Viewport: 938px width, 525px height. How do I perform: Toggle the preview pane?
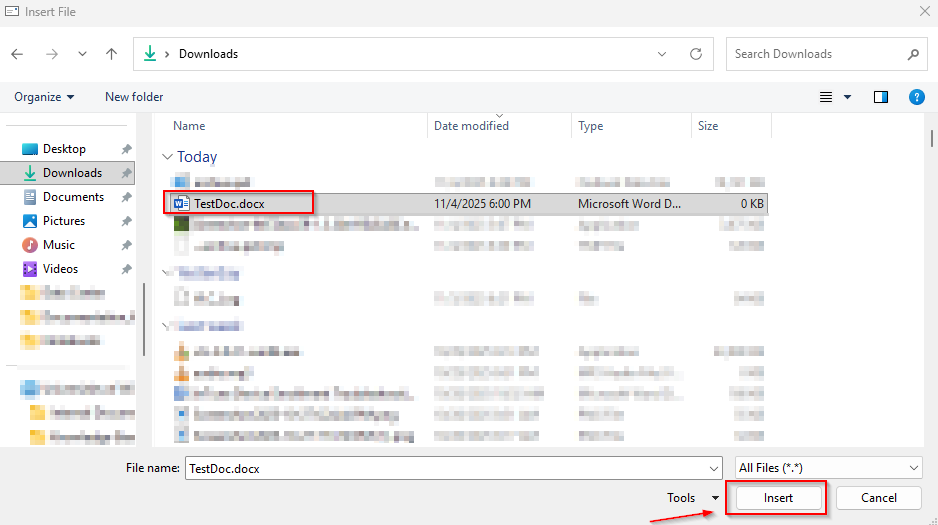click(881, 97)
